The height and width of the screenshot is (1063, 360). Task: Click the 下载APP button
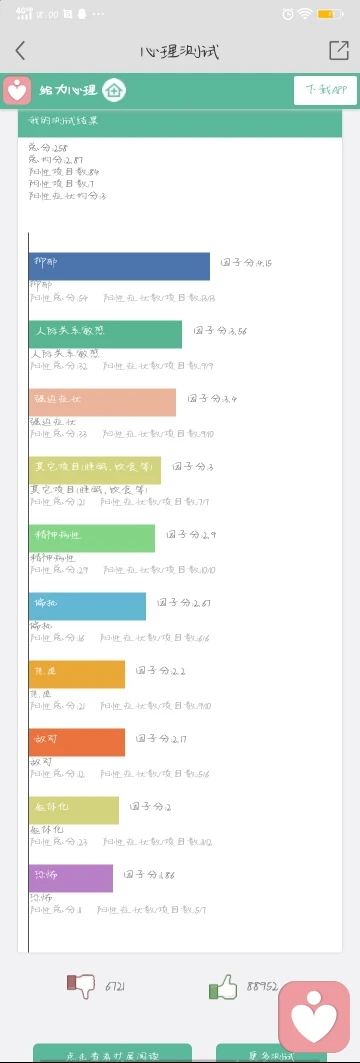tap(325, 90)
